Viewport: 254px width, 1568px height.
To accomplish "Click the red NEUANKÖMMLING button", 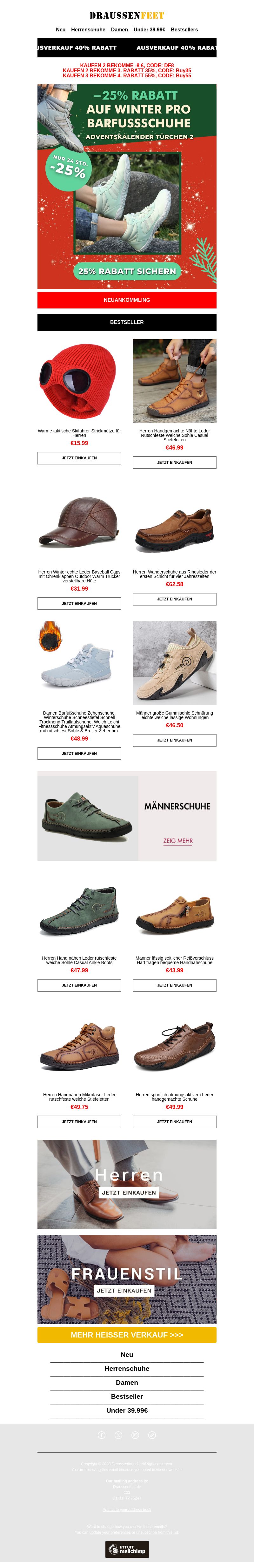I will (x=127, y=300).
